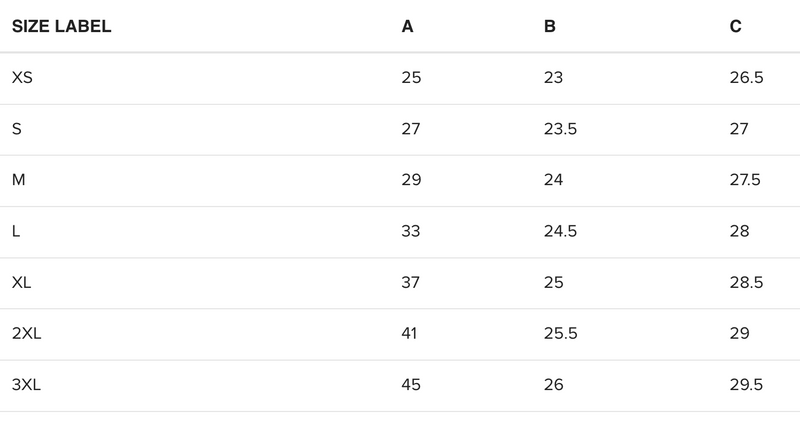800x427 pixels.
Task: Click the M value 27.5 in column C
Action: pos(746,180)
